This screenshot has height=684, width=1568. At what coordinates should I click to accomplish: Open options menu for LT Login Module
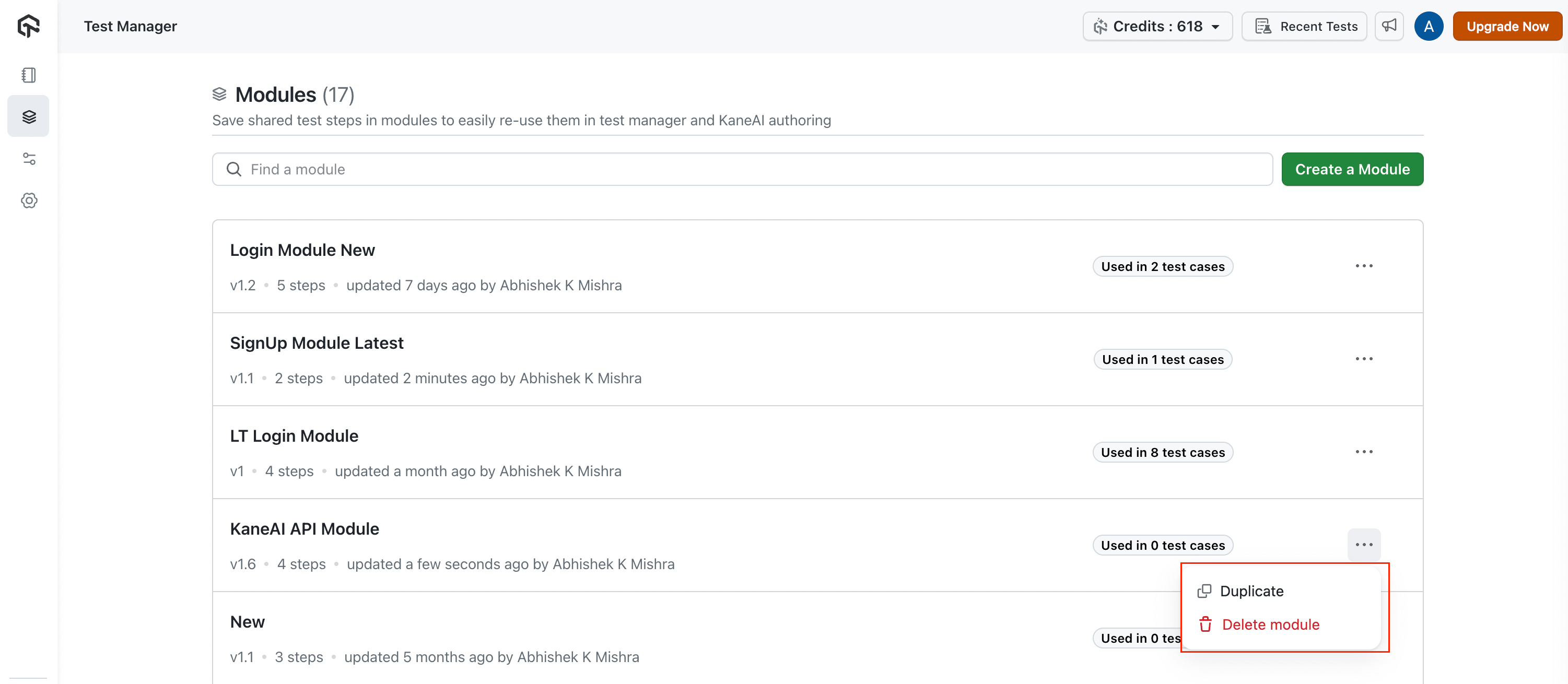tap(1363, 452)
